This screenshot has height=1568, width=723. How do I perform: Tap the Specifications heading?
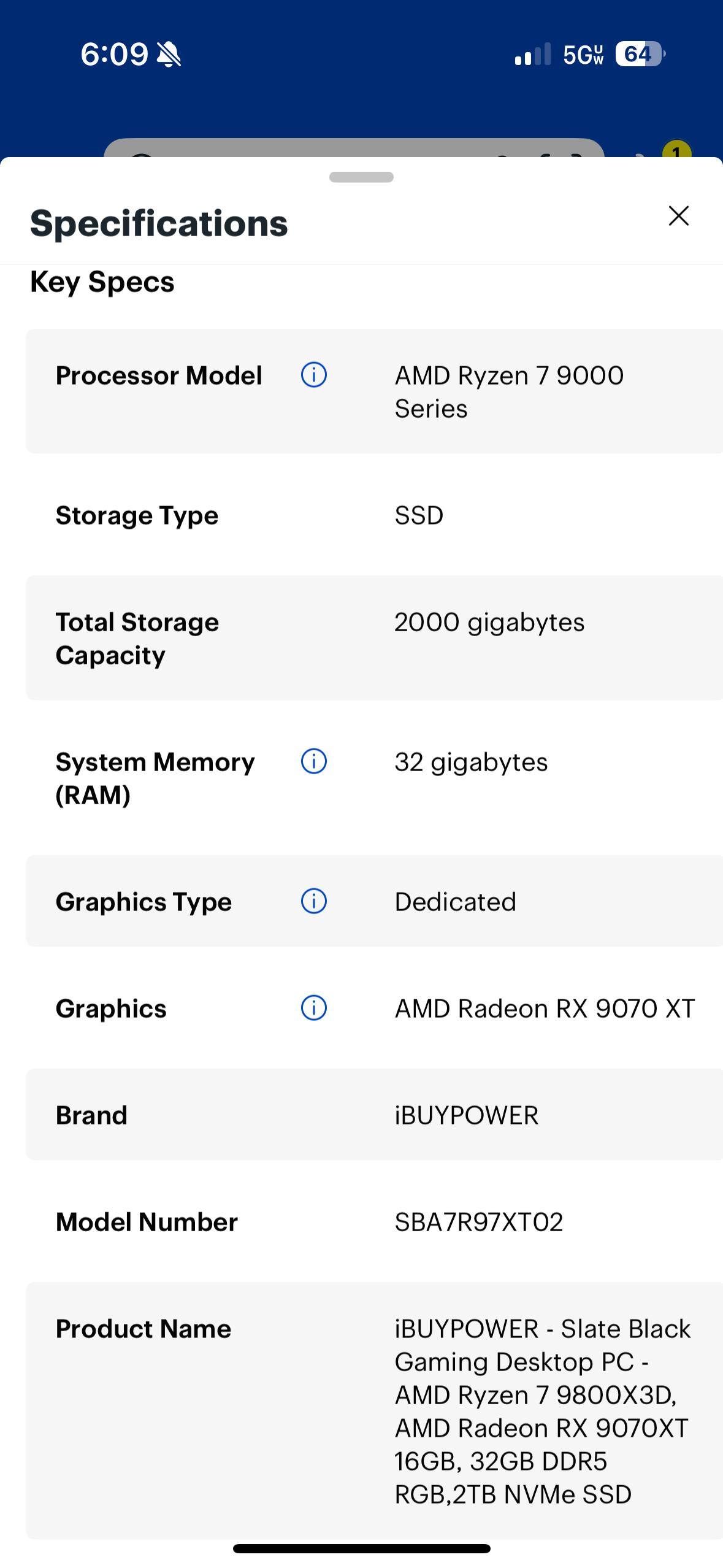tap(159, 223)
